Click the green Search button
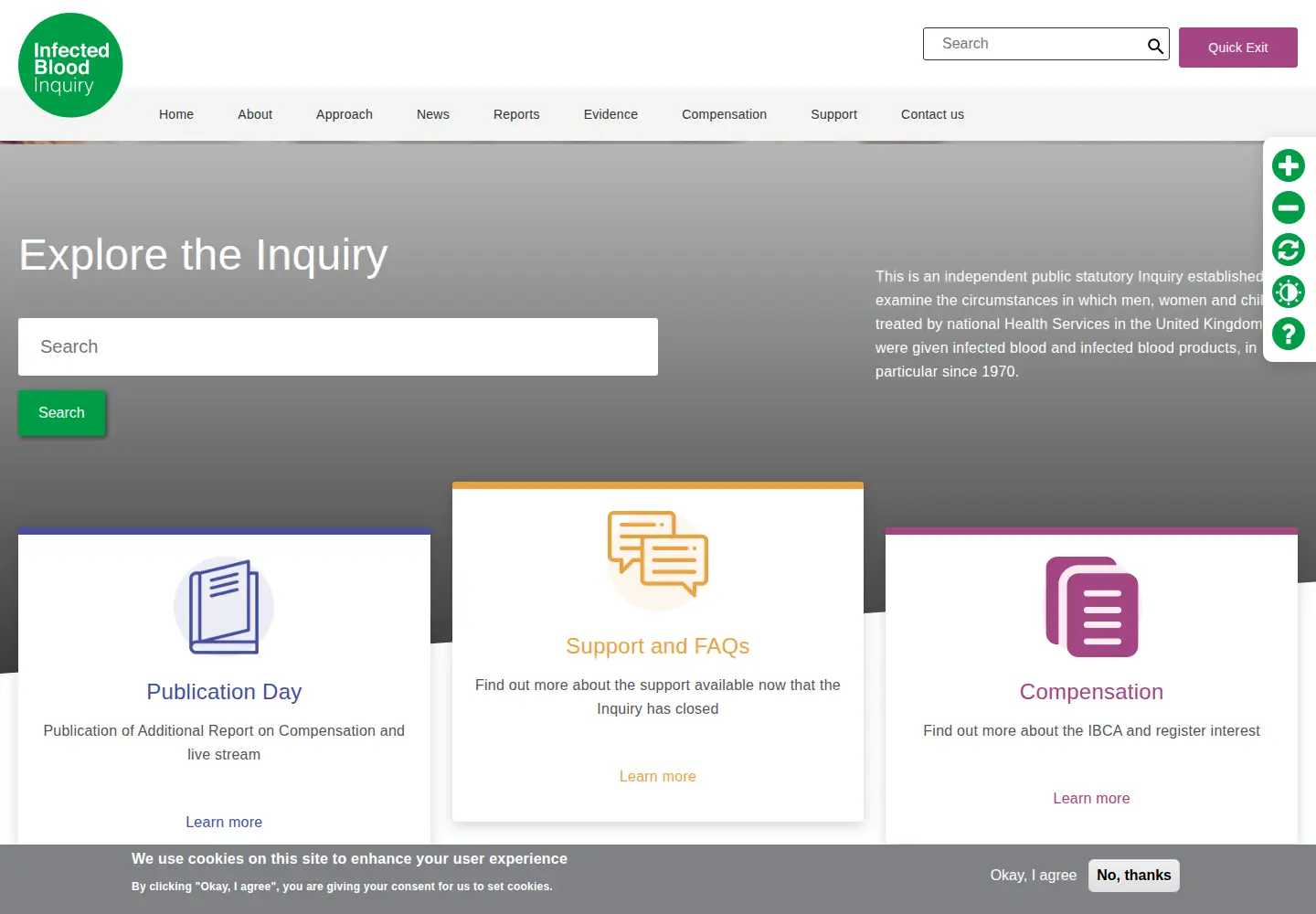 62,413
